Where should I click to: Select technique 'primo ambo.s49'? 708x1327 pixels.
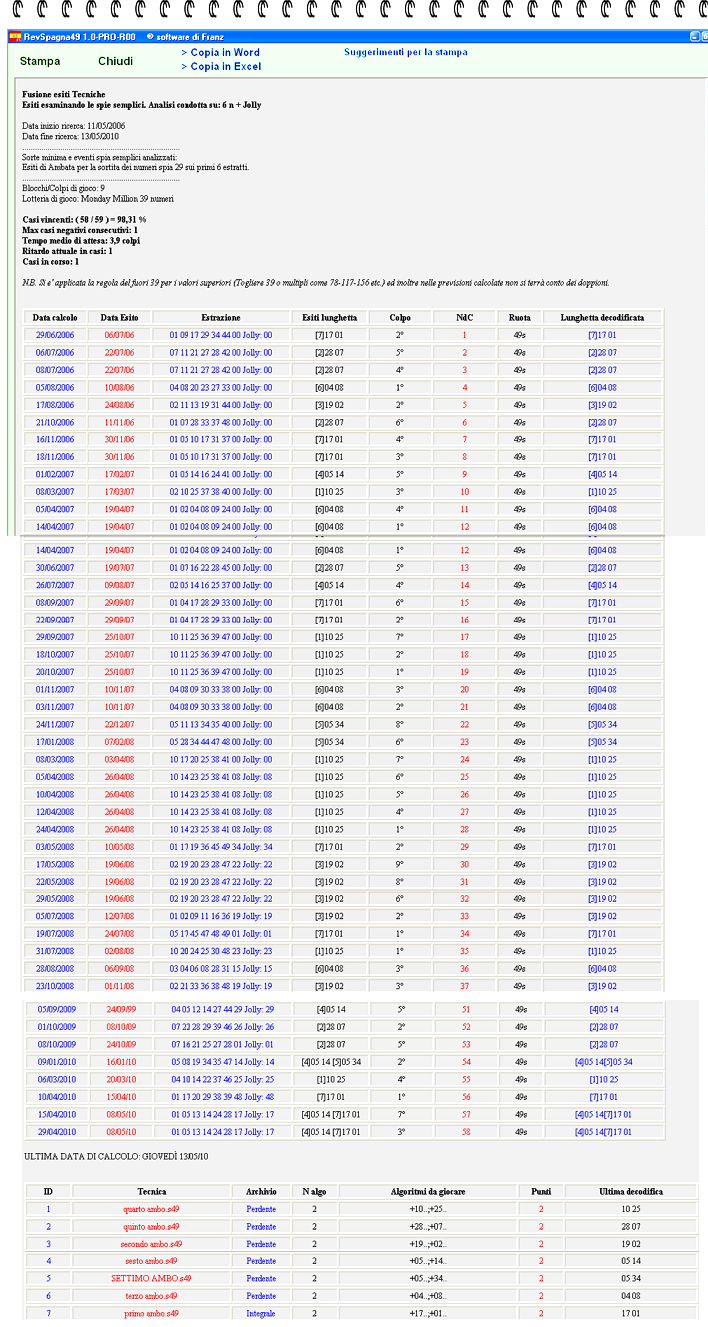pyautogui.click(x=152, y=1313)
